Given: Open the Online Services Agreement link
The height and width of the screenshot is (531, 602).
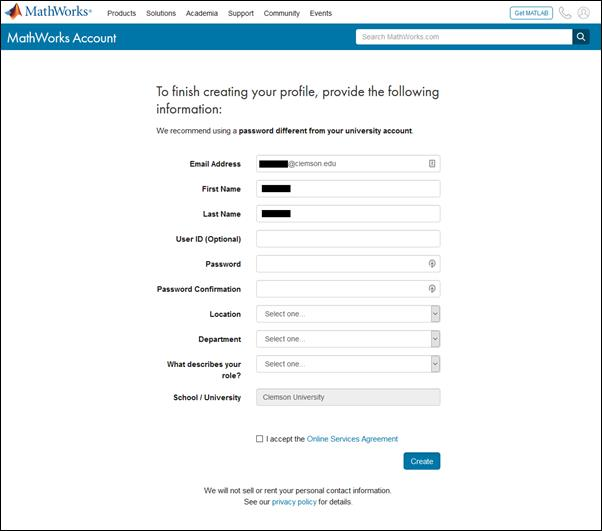Looking at the screenshot, I should coord(352,439).
